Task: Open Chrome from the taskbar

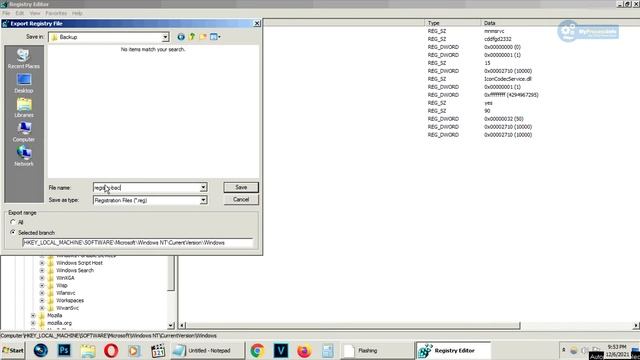Action: pos(257,351)
